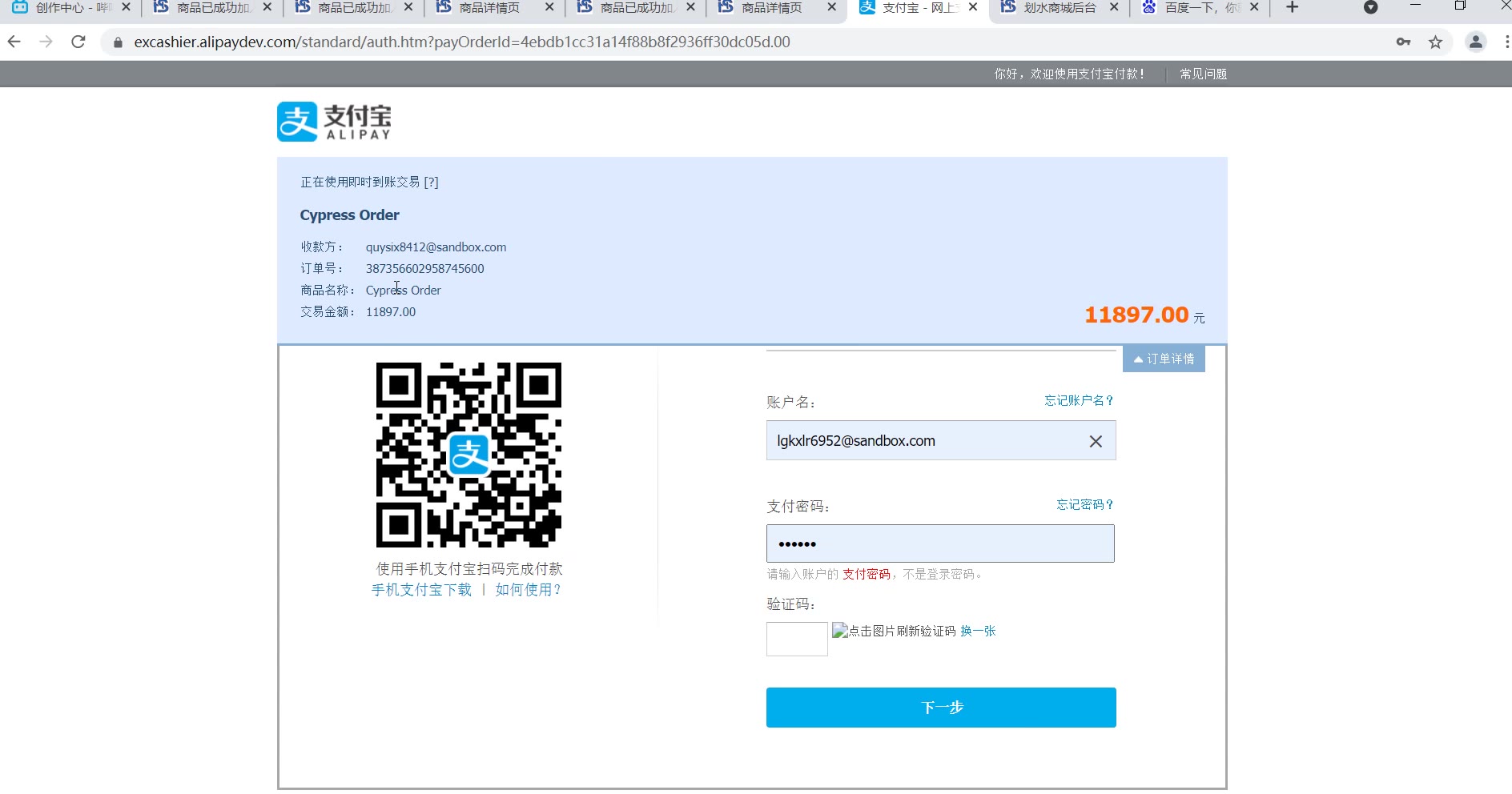Click the 下一步 button

(x=941, y=708)
